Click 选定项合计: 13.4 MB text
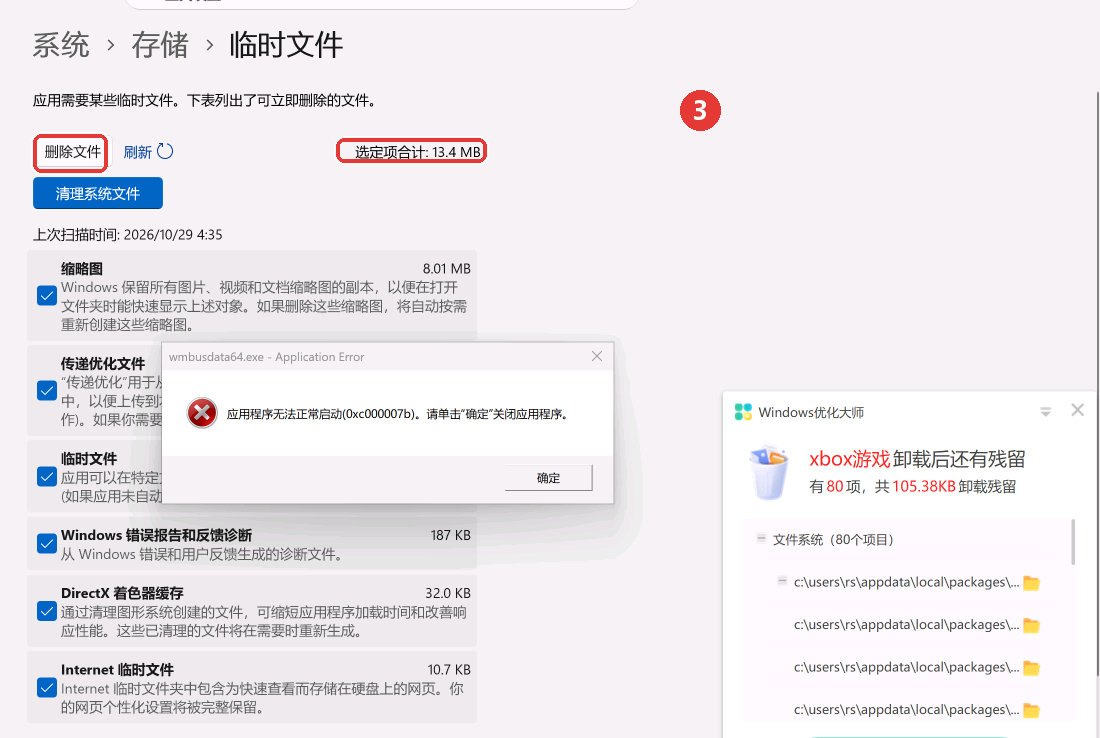 tap(417, 152)
